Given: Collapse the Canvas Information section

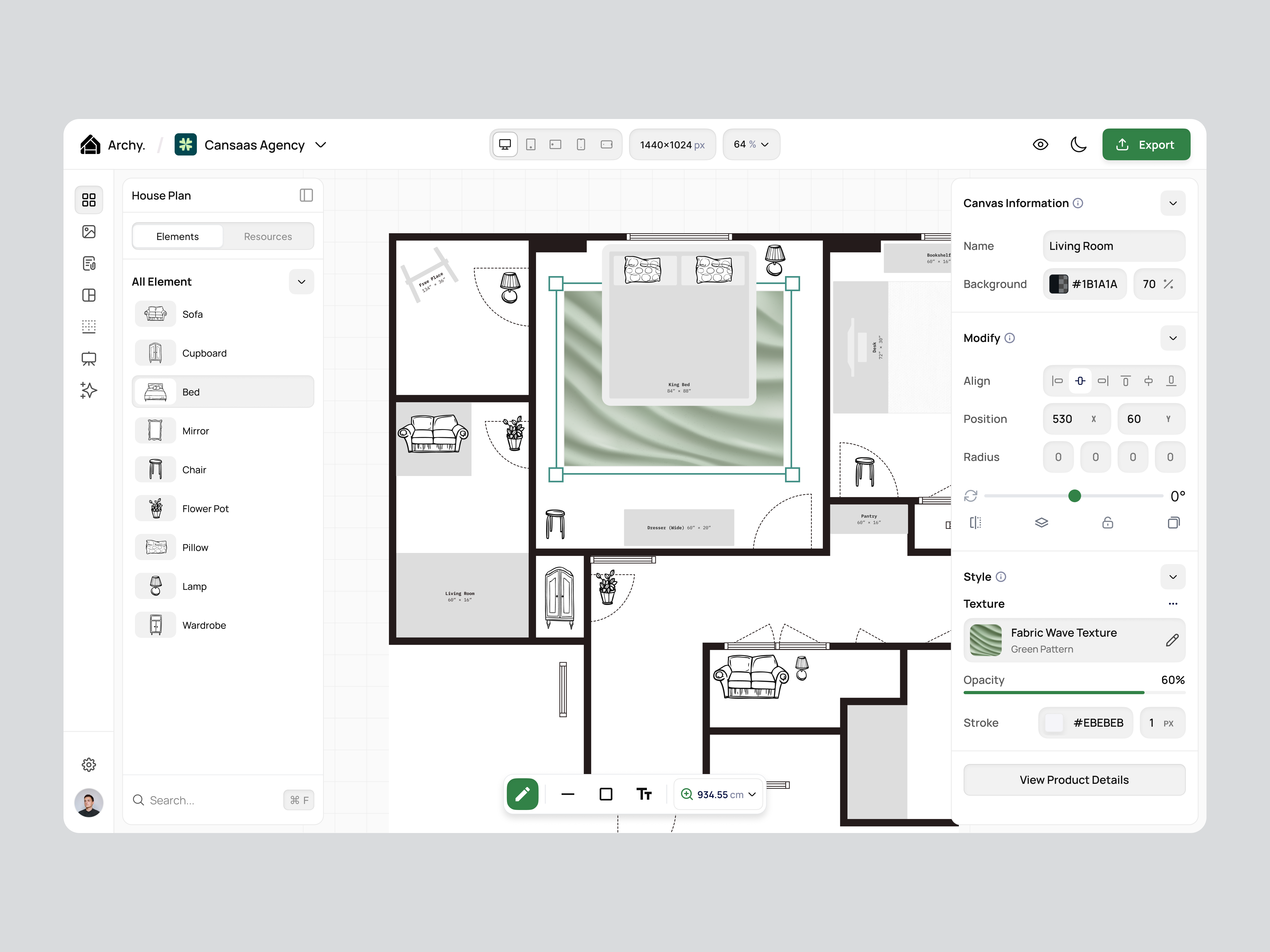Looking at the screenshot, I should 1173,203.
